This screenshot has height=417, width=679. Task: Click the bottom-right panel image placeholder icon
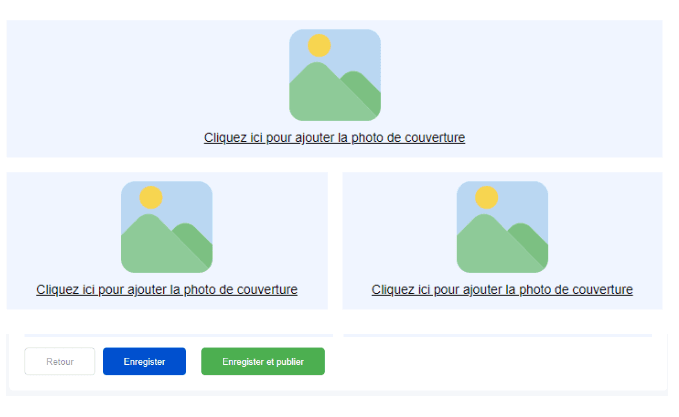(502, 227)
